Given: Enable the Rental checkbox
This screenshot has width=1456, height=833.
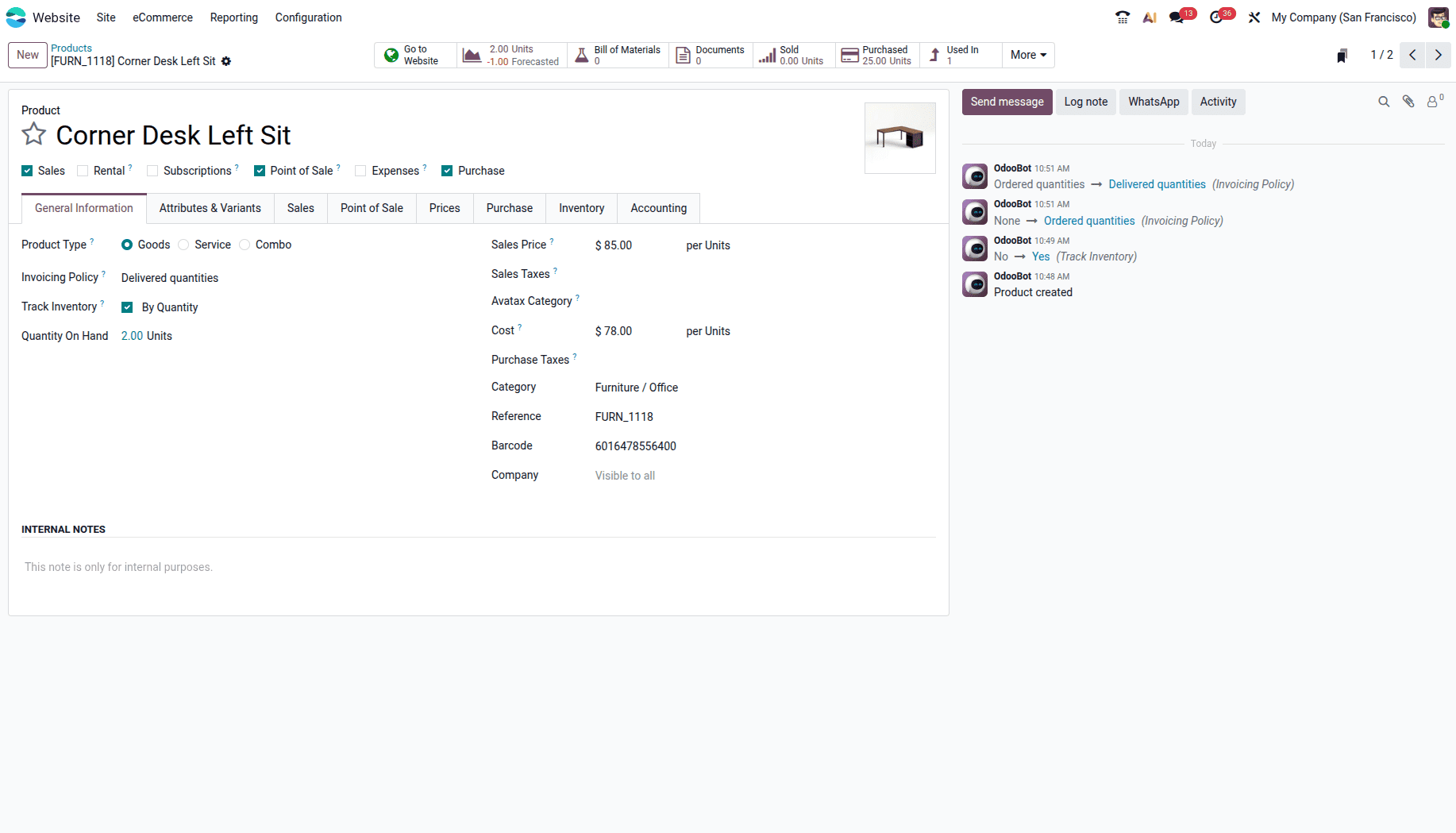Looking at the screenshot, I should [x=83, y=171].
